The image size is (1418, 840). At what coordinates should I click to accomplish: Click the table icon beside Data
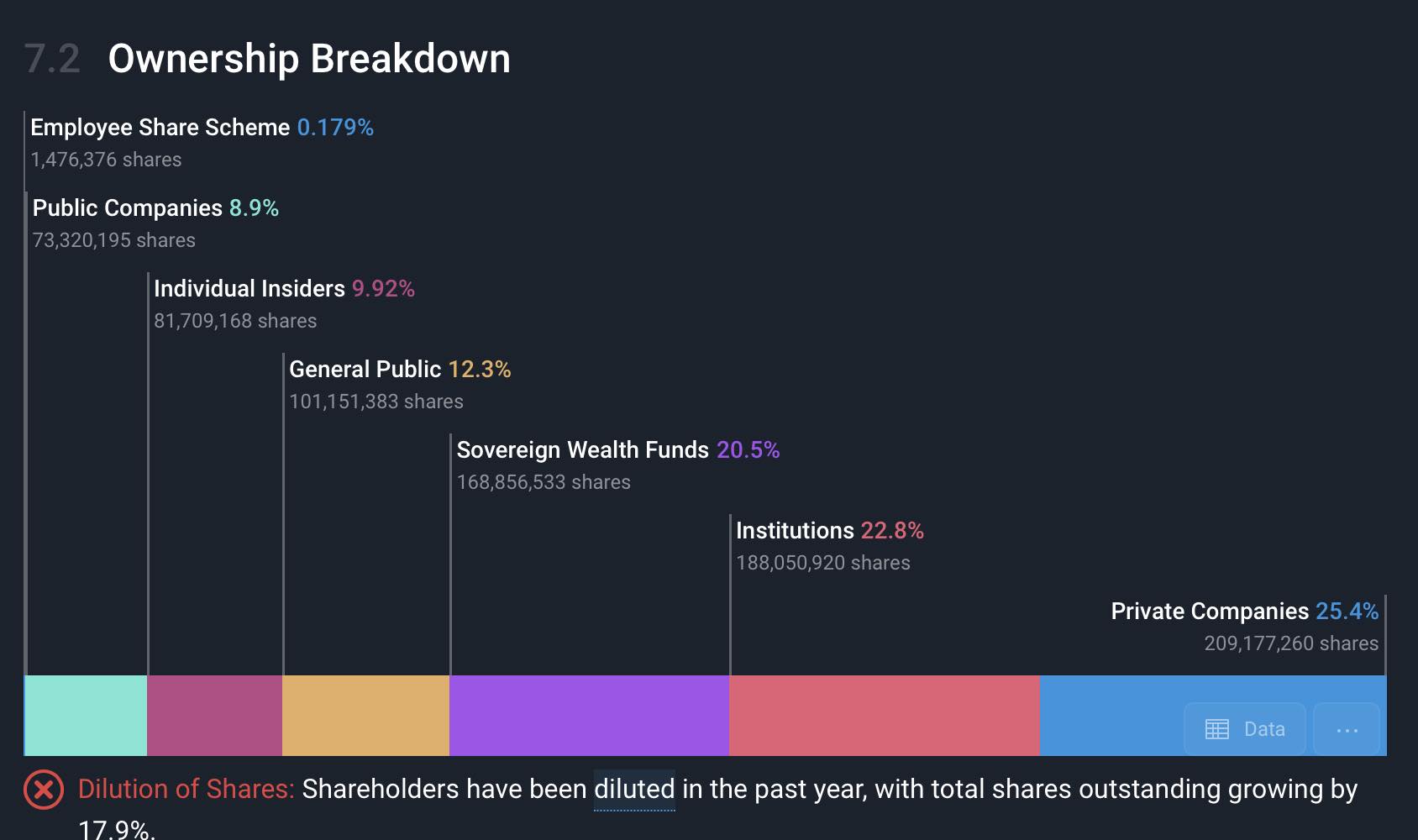pyautogui.click(x=1216, y=729)
